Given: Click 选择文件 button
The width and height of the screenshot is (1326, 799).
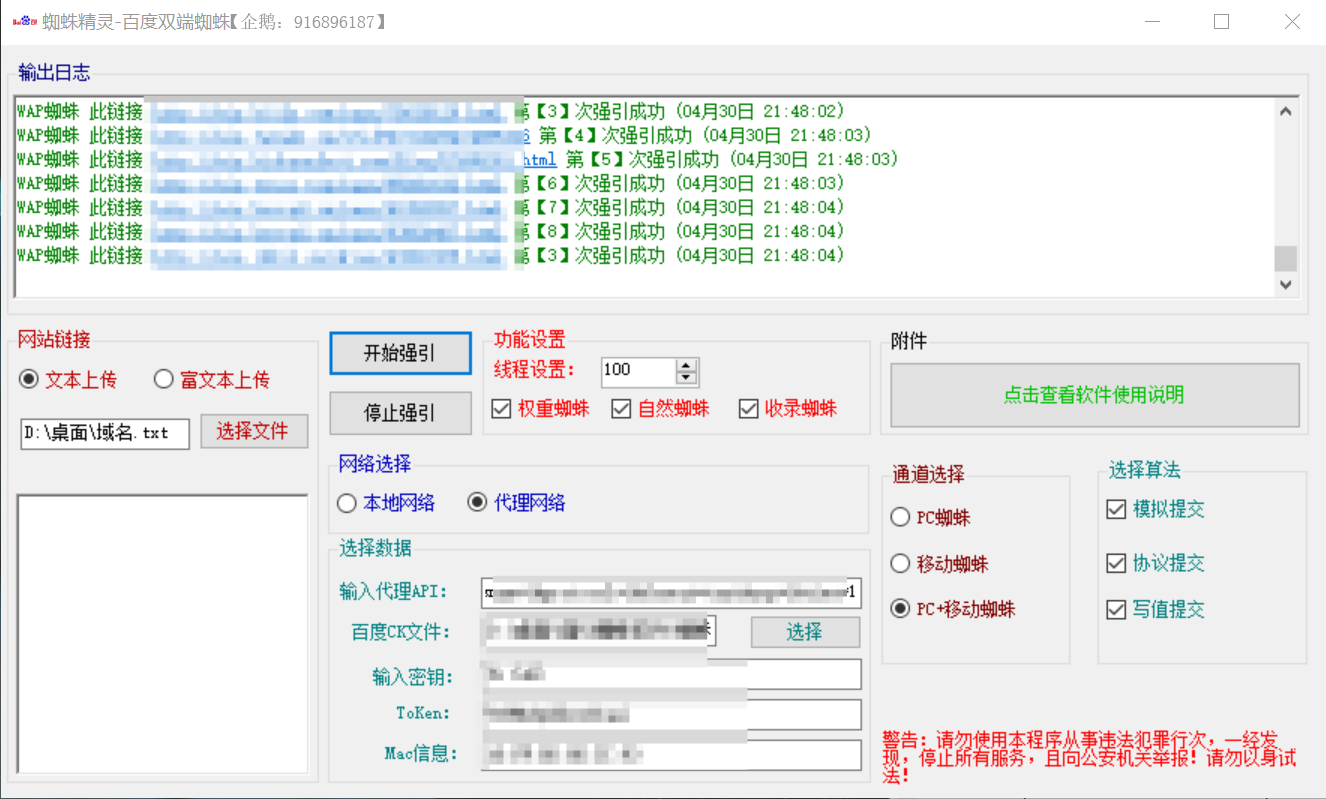Looking at the screenshot, I should point(254,432).
